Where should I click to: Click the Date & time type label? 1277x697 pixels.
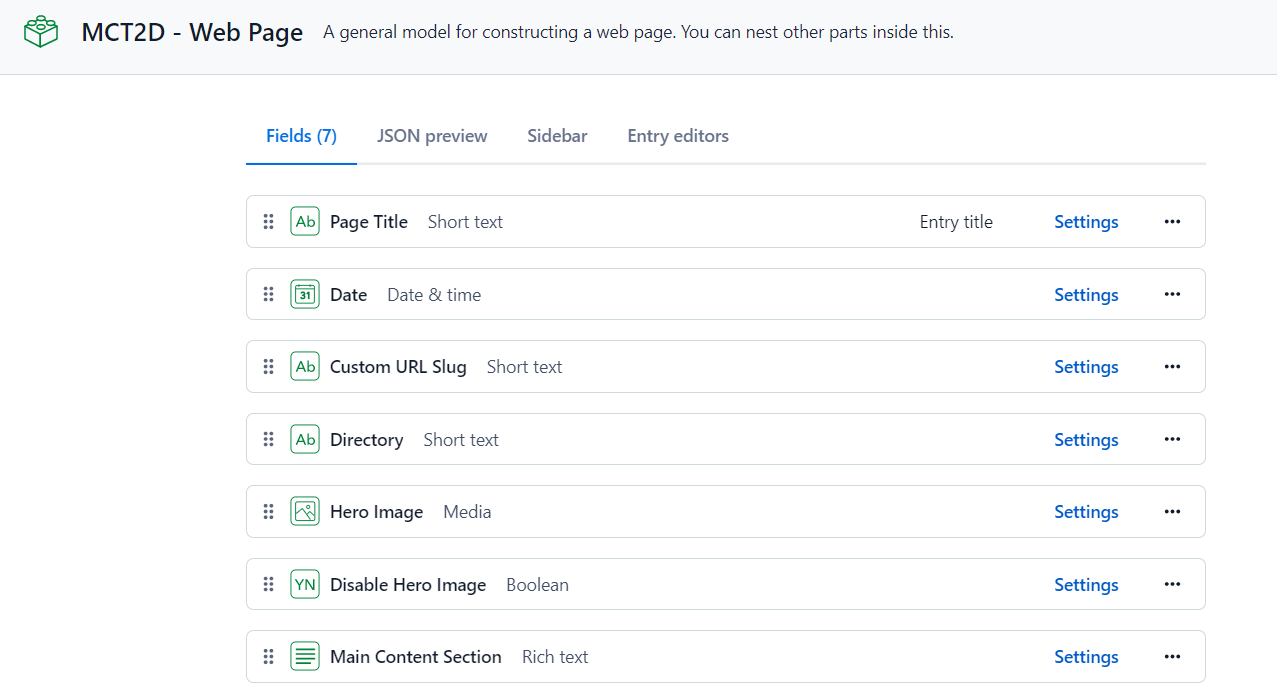434,295
